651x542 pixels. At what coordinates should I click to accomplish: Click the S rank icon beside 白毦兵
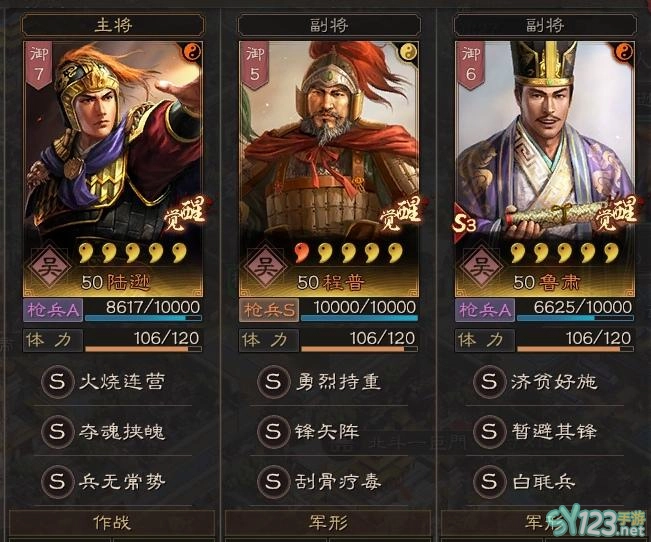[489, 481]
